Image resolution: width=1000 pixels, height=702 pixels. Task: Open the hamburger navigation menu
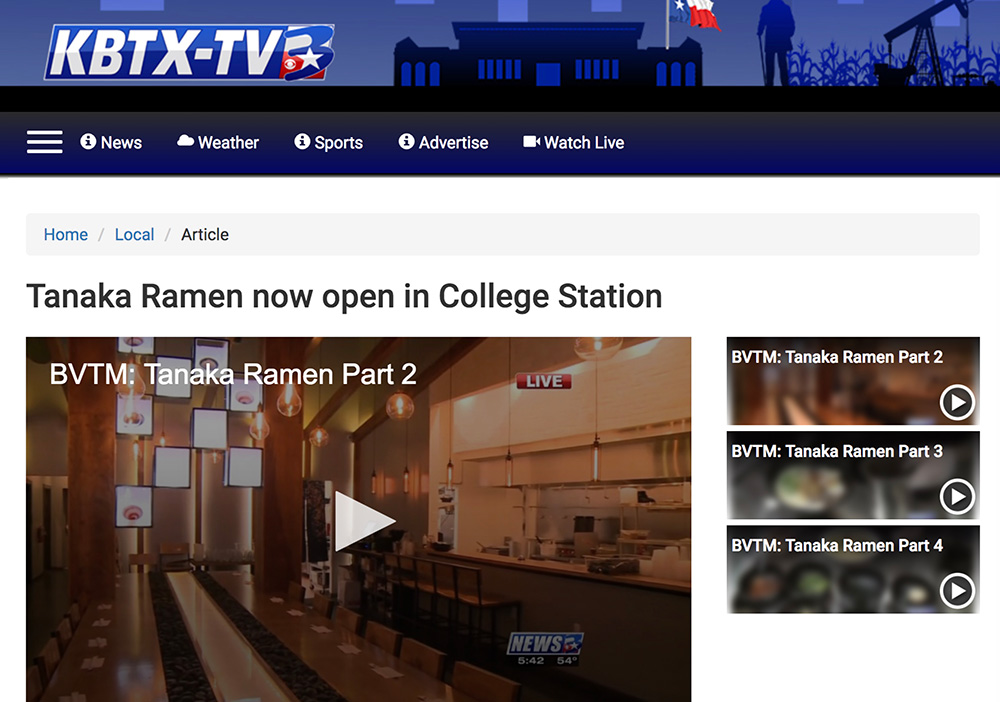click(44, 142)
